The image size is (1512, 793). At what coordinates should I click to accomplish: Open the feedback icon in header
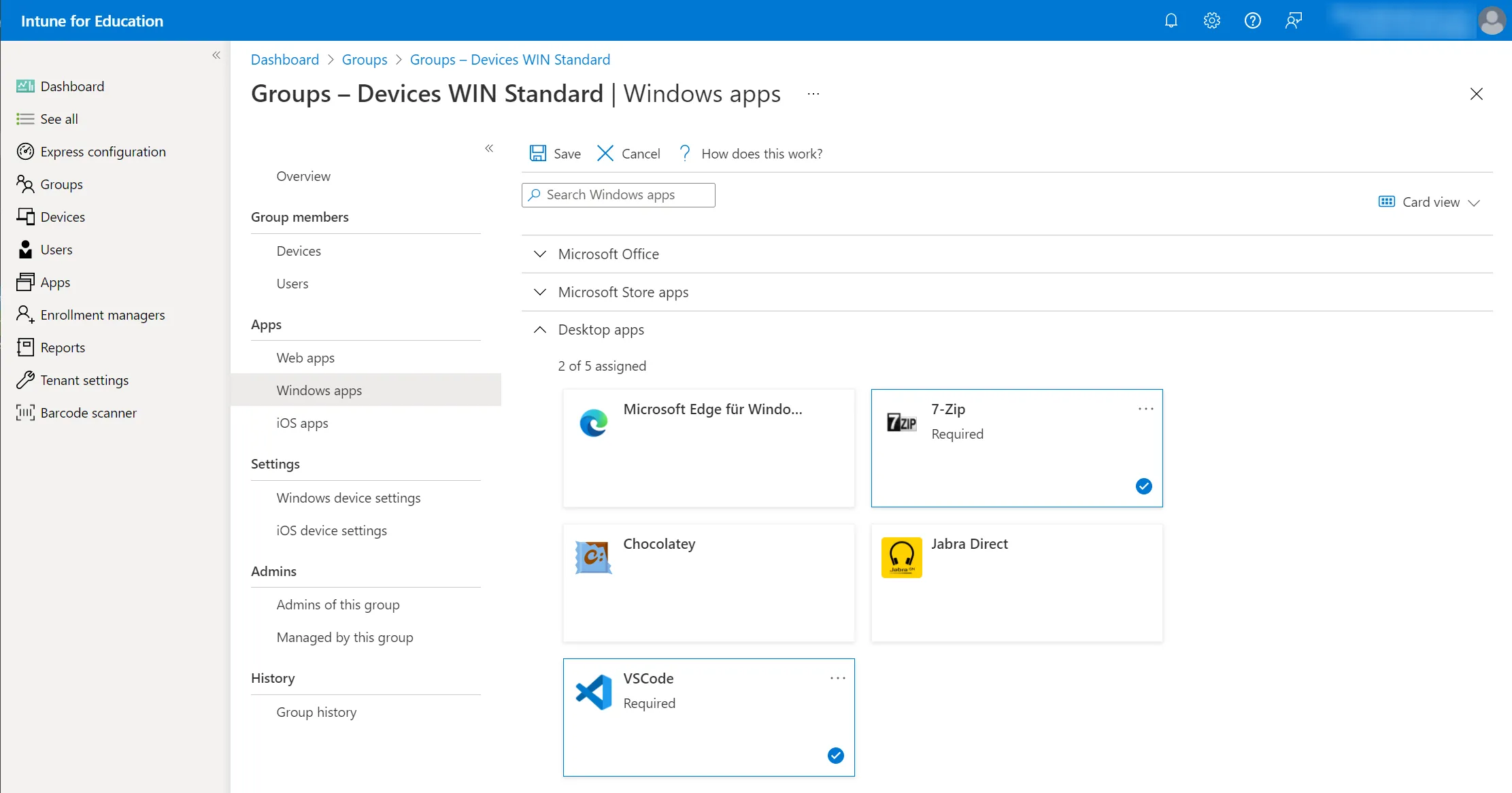click(x=1293, y=20)
